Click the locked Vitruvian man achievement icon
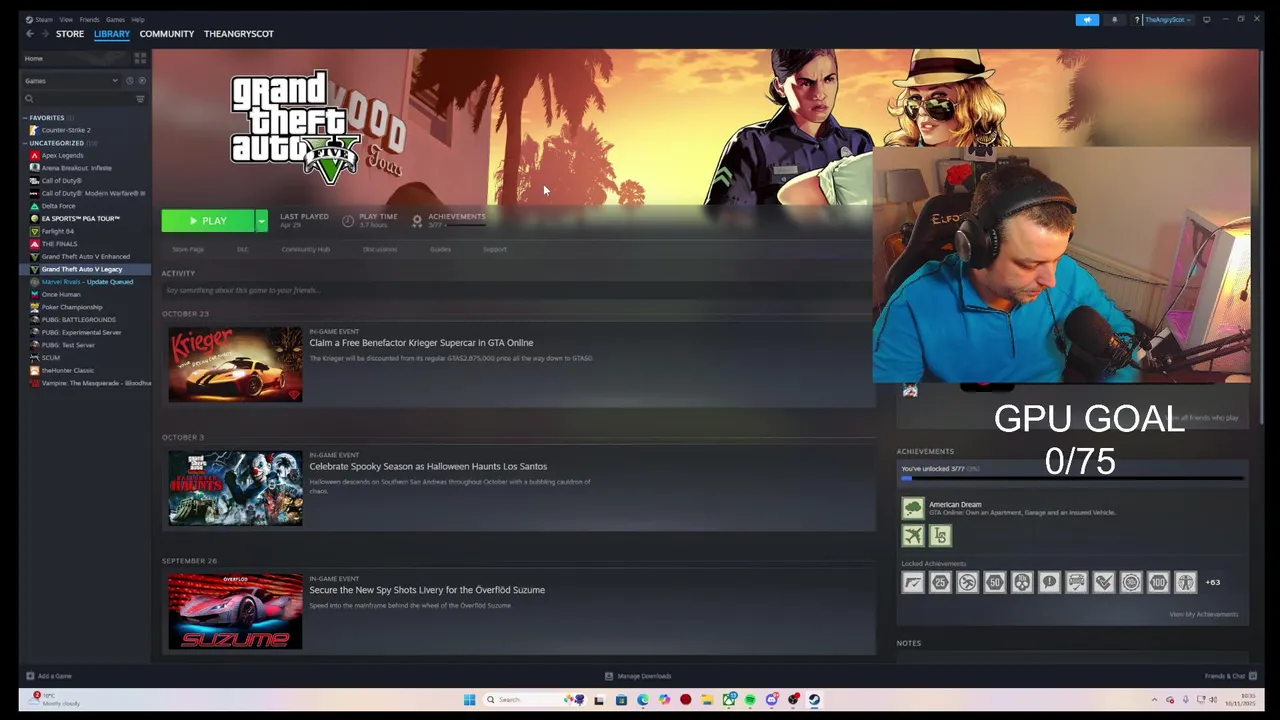1280x720 pixels. [x=1185, y=582]
